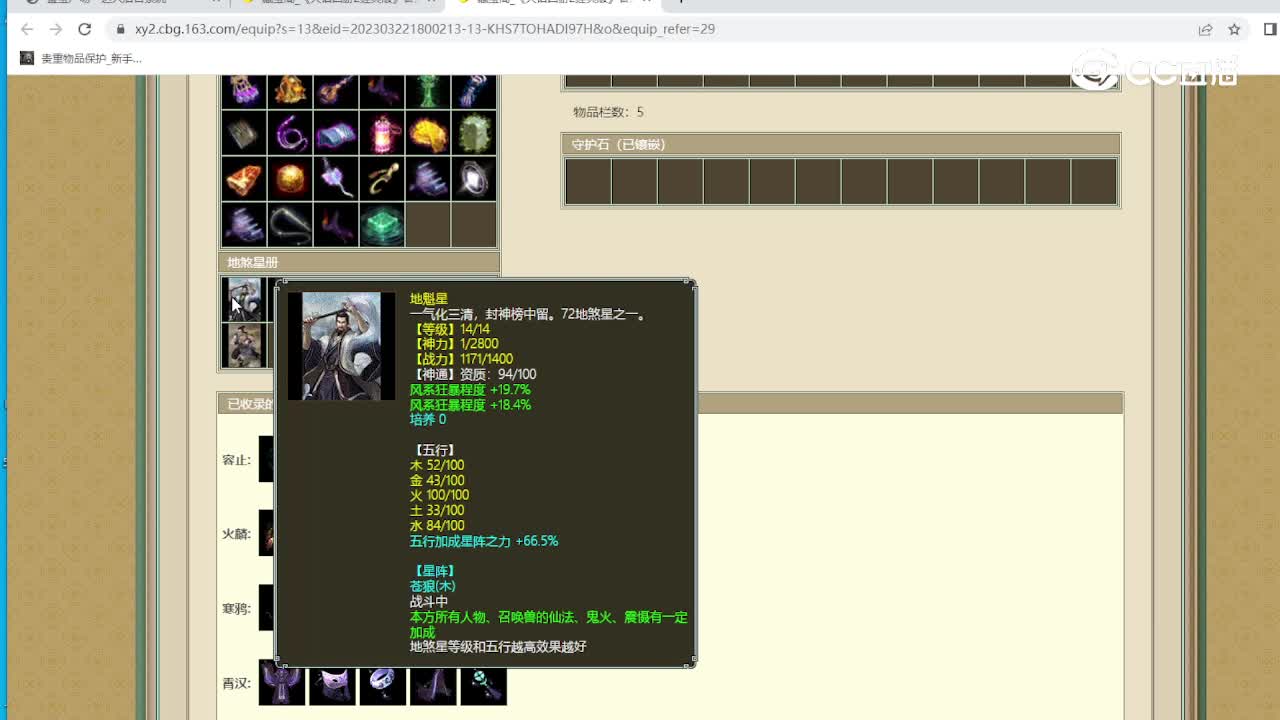The width and height of the screenshot is (1280, 720).
Task: Select the purple stairs item beside the silver rope
Action: coord(244,224)
